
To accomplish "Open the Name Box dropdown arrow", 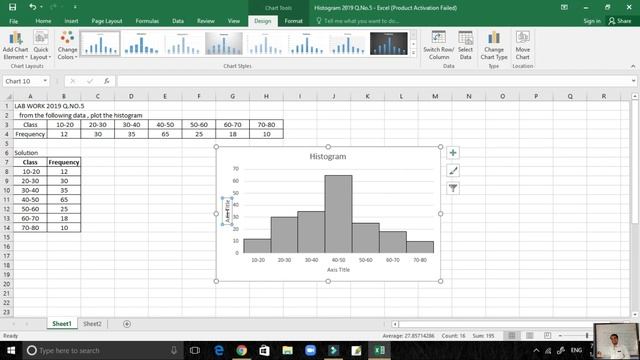I will point(45,81).
